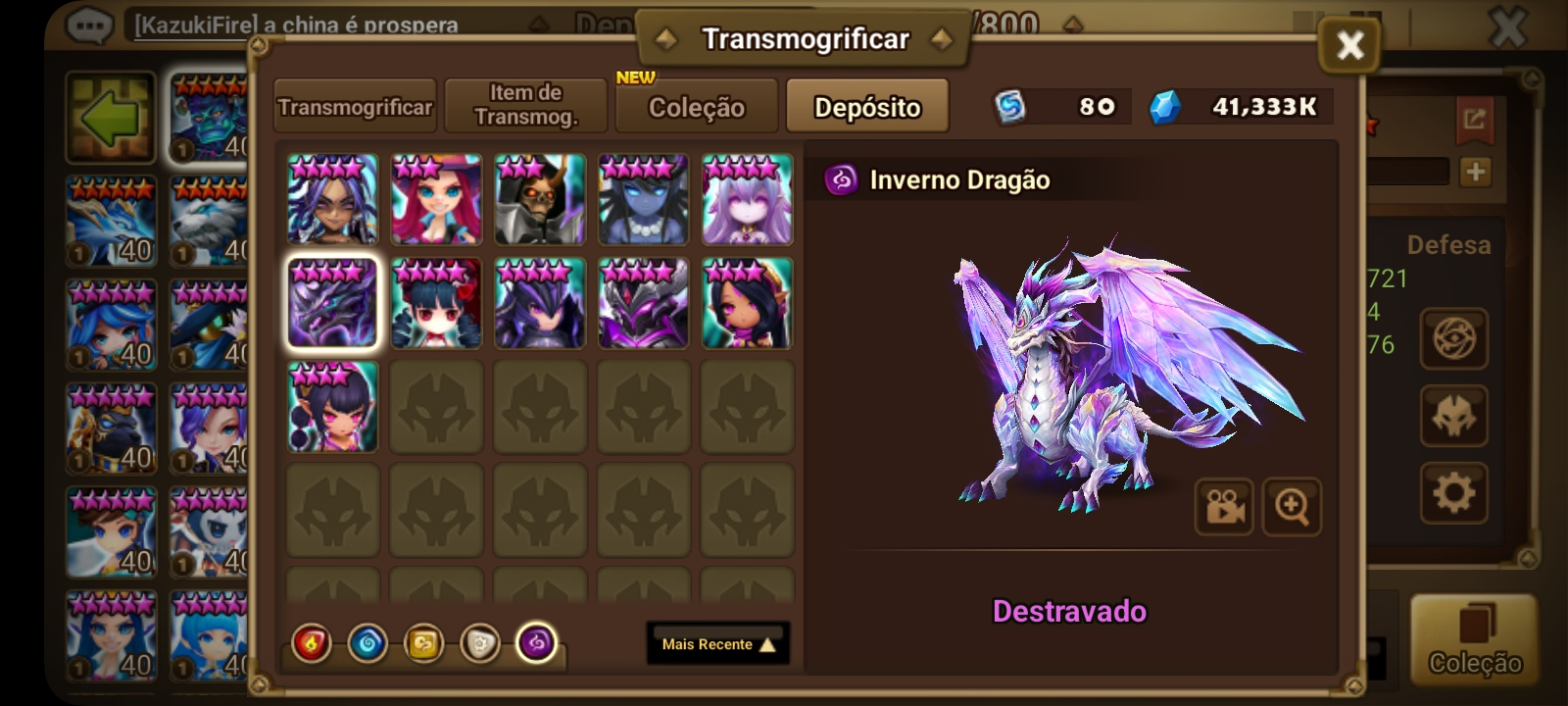
Task: Switch to the Coleção tab
Action: 696,106
